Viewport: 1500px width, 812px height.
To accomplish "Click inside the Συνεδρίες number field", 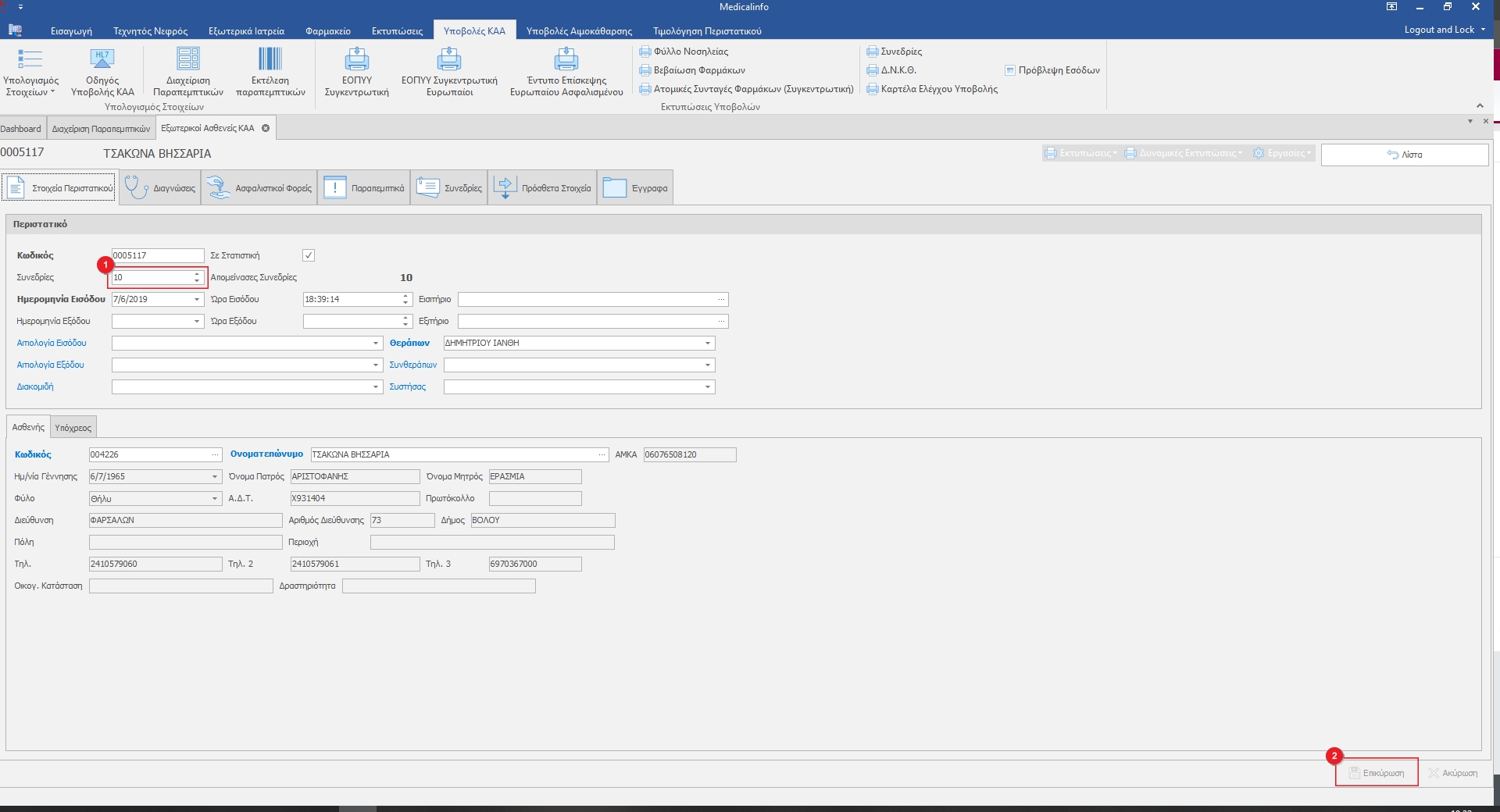I will (151, 278).
